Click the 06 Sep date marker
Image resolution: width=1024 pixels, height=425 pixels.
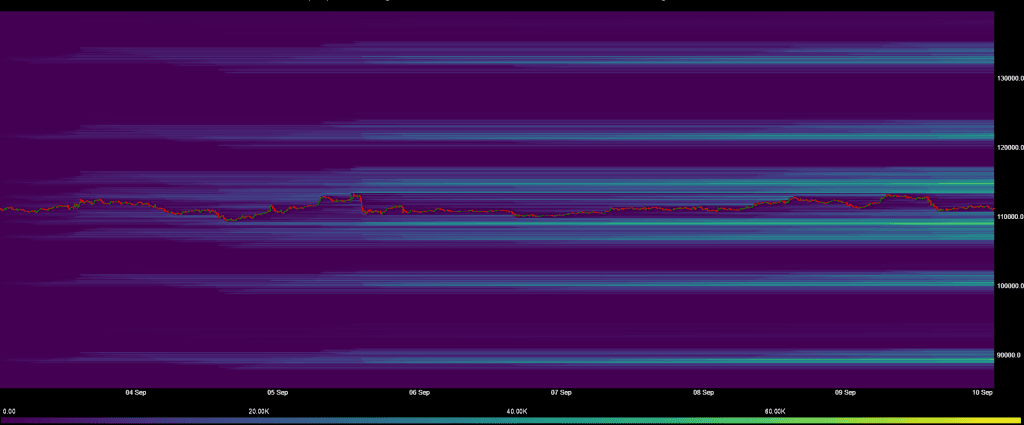pos(419,393)
